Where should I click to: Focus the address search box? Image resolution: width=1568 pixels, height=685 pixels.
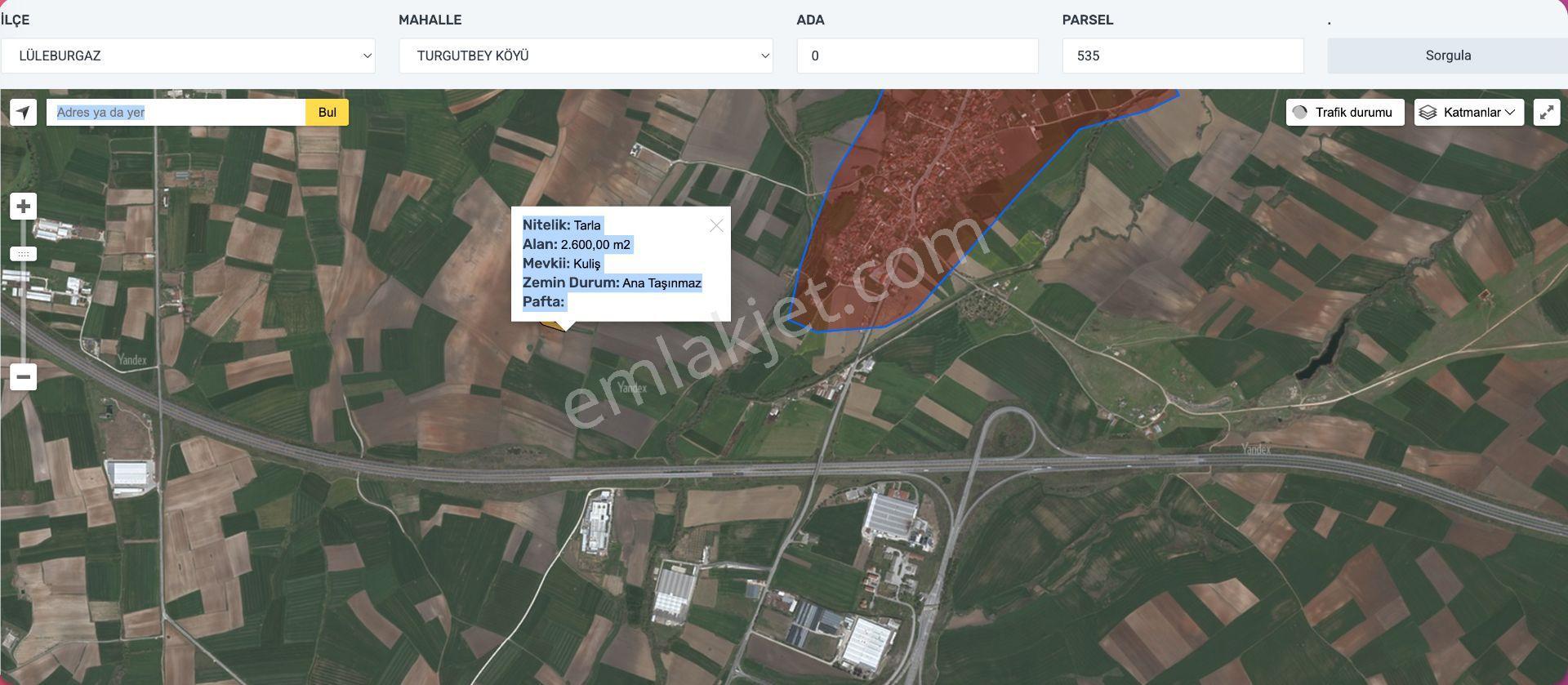coord(176,113)
